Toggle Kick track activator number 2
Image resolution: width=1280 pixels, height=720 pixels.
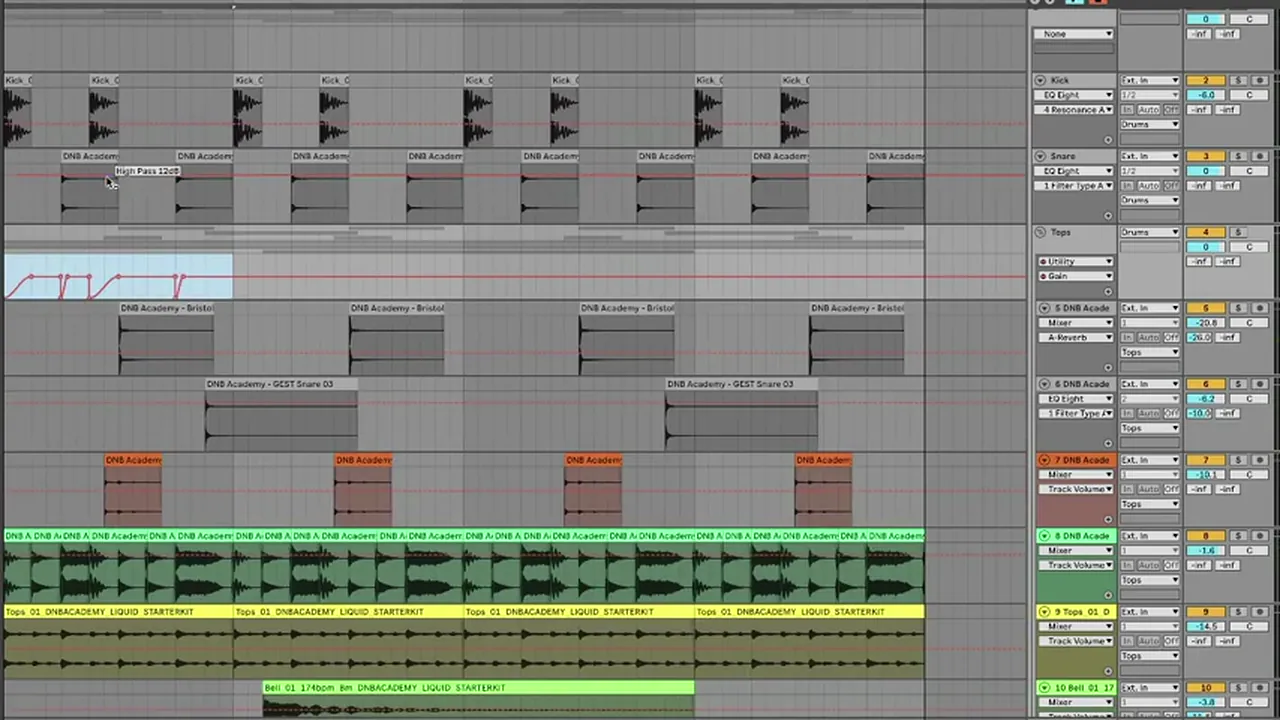1206,80
